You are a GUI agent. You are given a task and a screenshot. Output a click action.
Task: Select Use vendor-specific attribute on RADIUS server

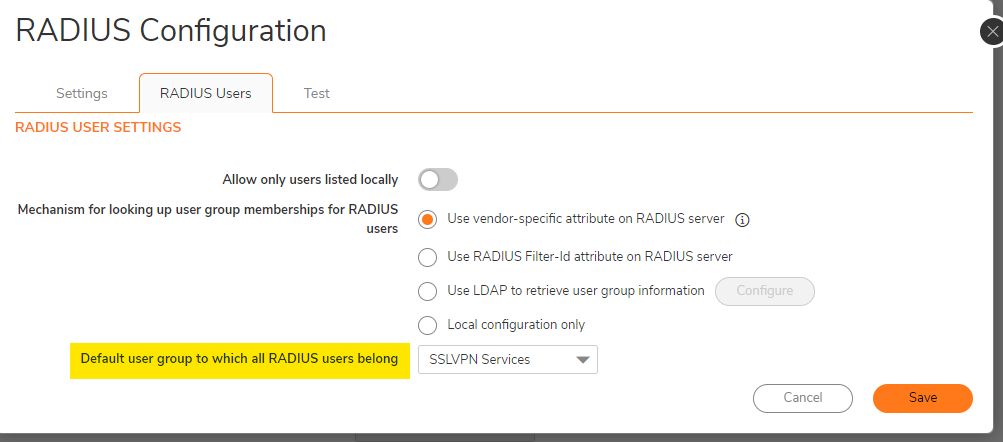point(428,219)
